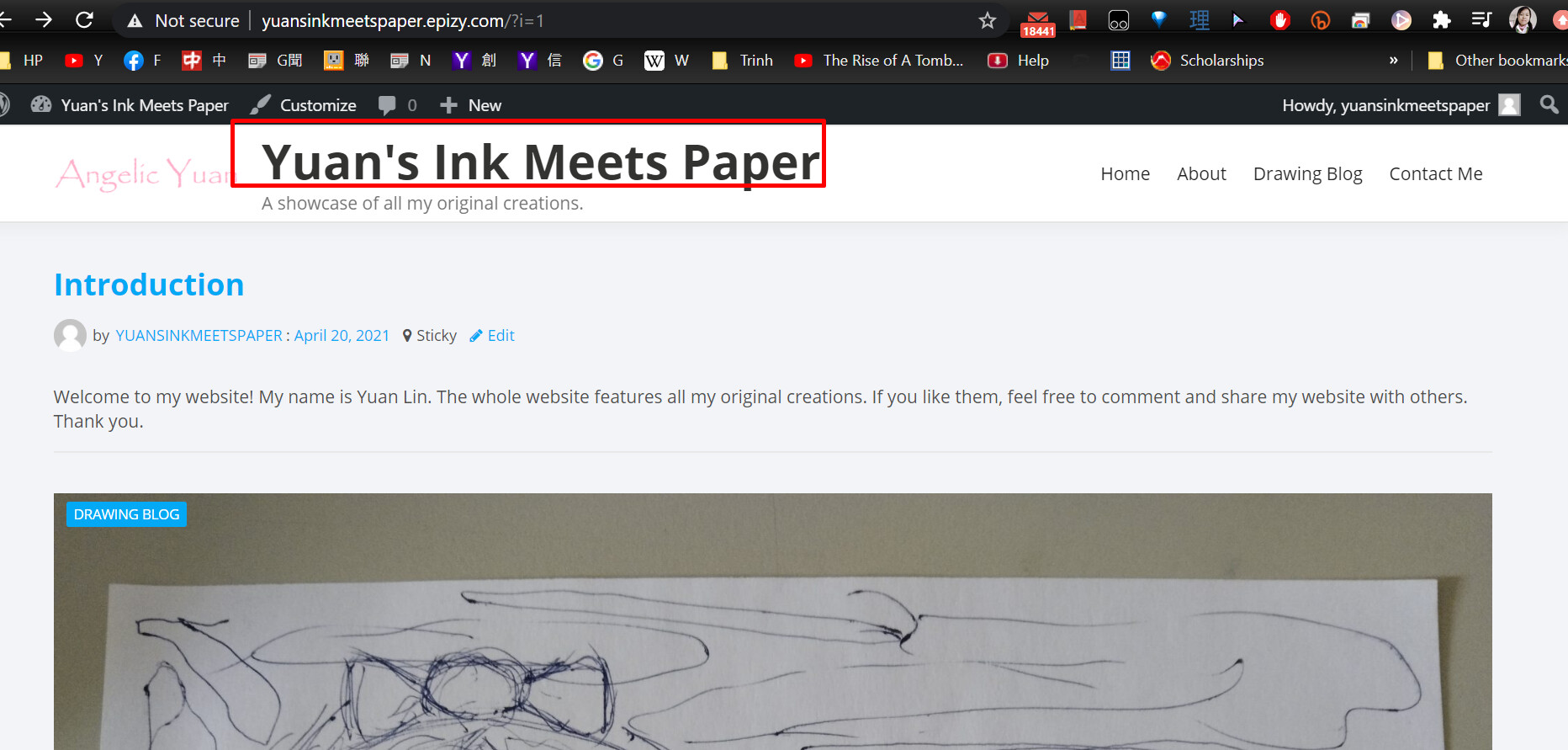Open the comments bubble in admin bar

(x=397, y=105)
